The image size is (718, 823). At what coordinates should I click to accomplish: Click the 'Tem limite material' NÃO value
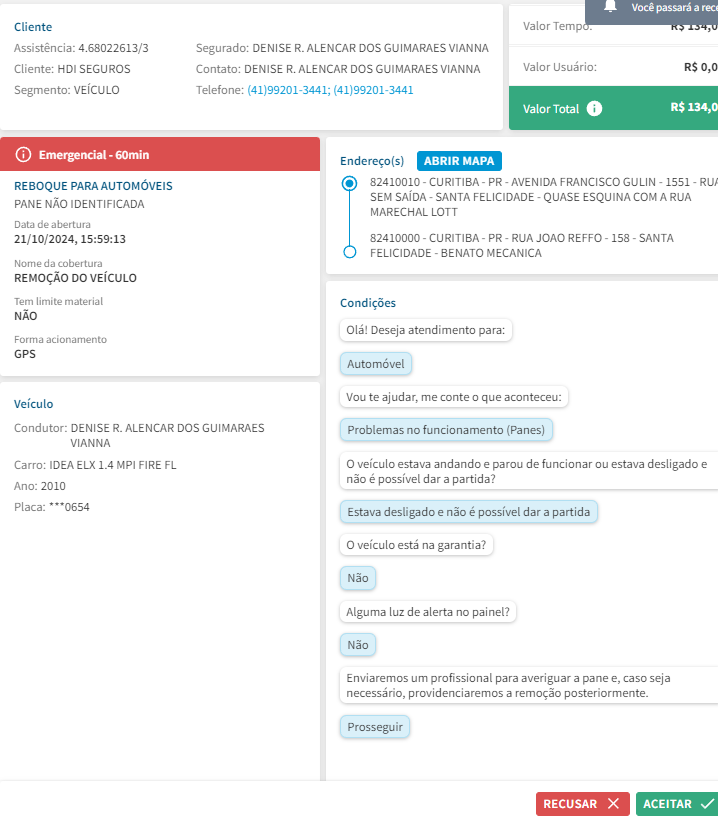coord(26,316)
